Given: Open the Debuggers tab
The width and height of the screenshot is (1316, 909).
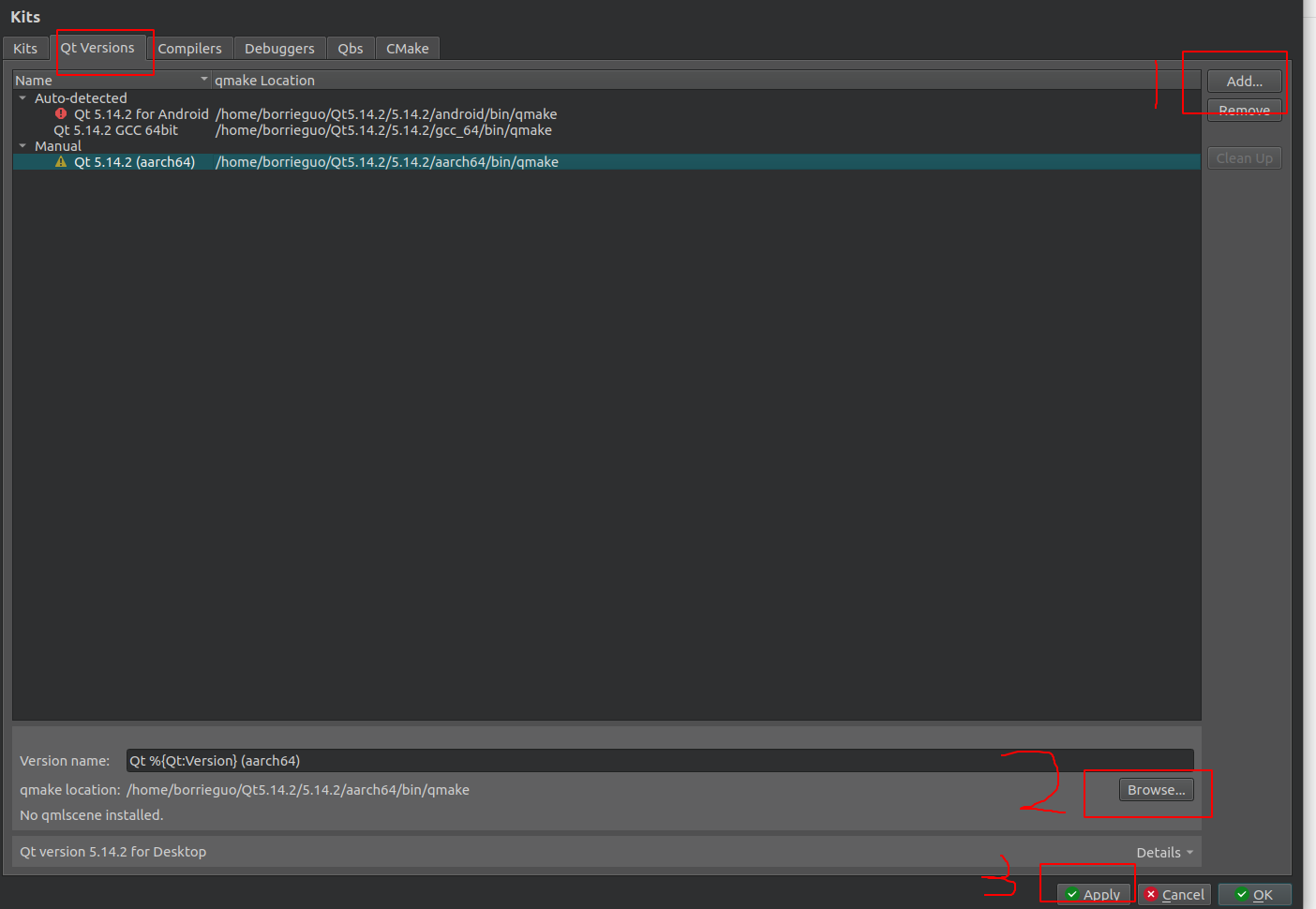Looking at the screenshot, I should pos(279,48).
